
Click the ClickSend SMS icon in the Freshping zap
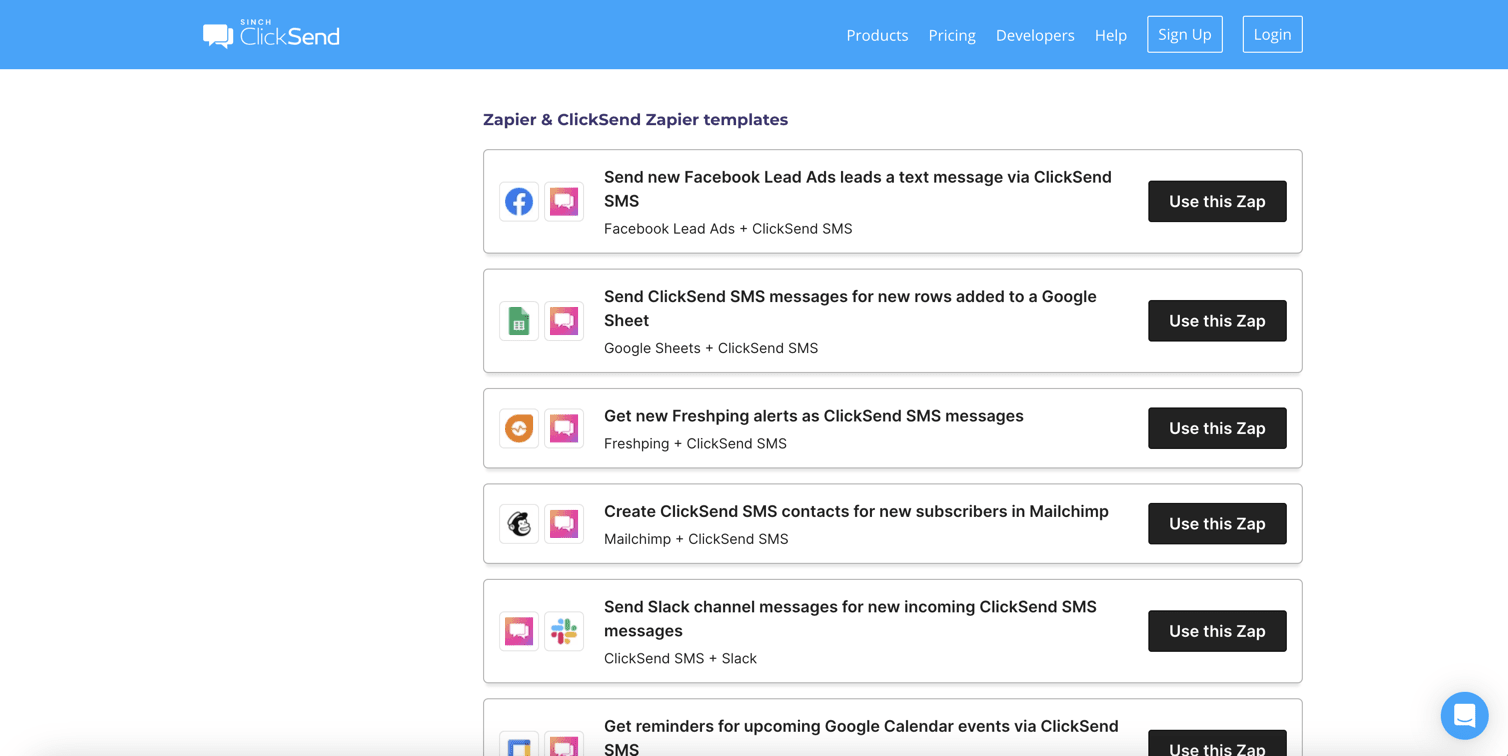click(x=564, y=428)
